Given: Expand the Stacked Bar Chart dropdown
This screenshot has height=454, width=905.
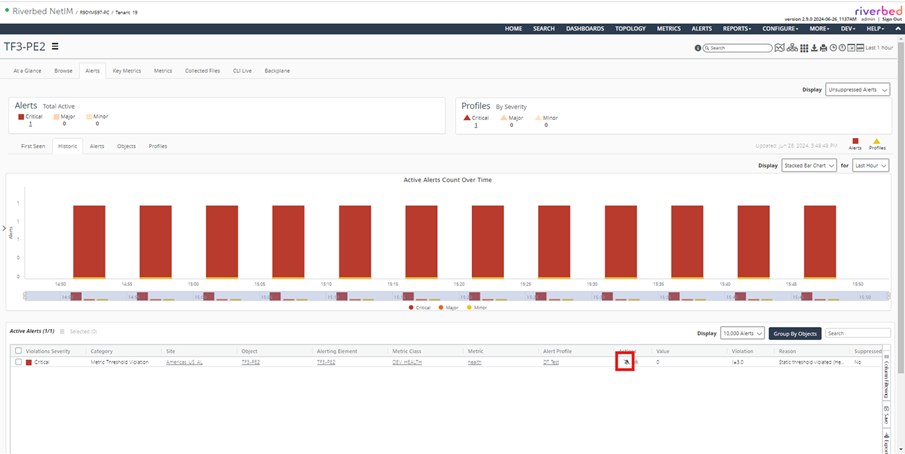Looking at the screenshot, I should click(x=809, y=166).
